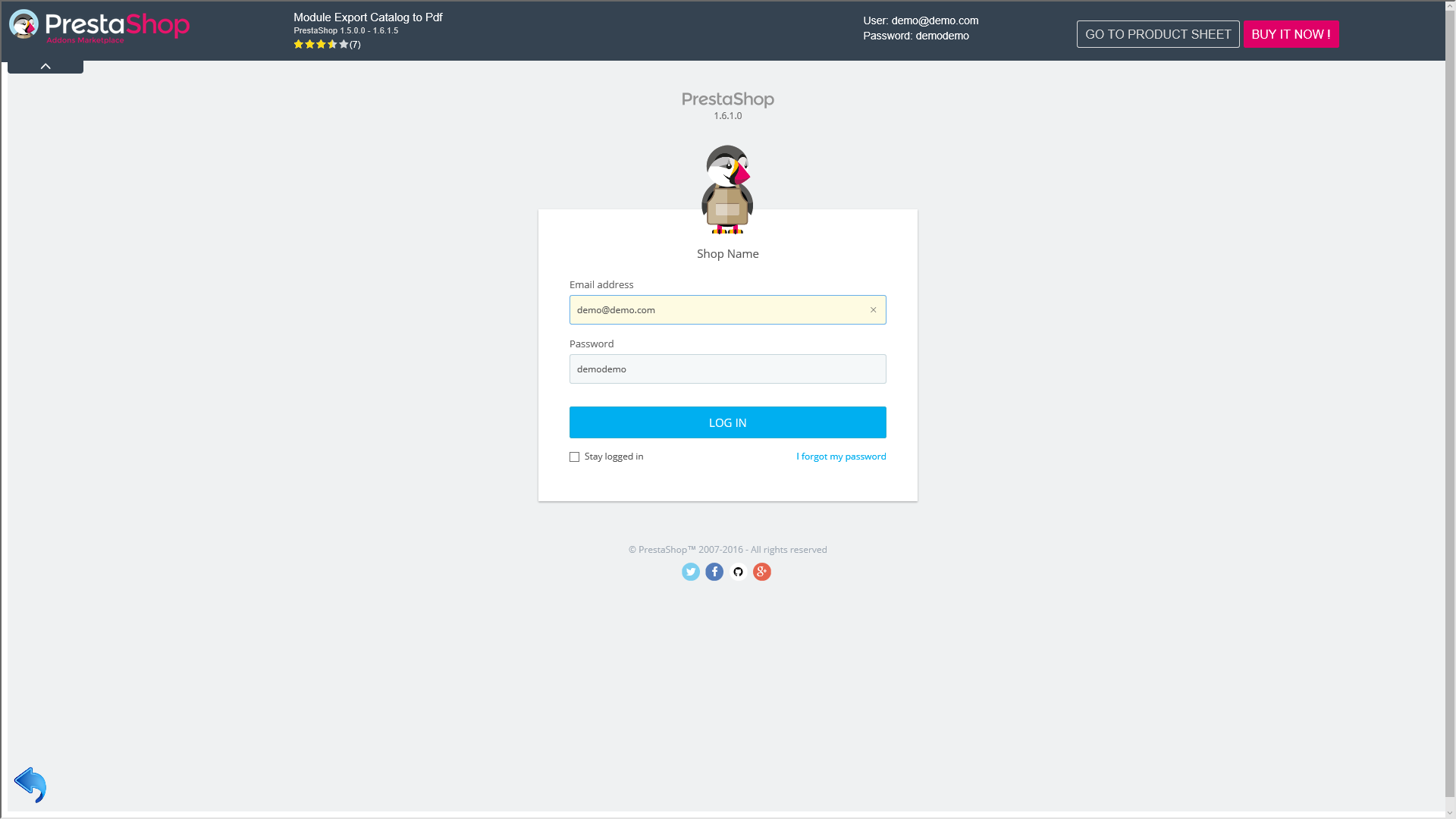Viewport: 1456px width, 819px height.
Task: Click the GitHub social icon
Action: (x=738, y=572)
